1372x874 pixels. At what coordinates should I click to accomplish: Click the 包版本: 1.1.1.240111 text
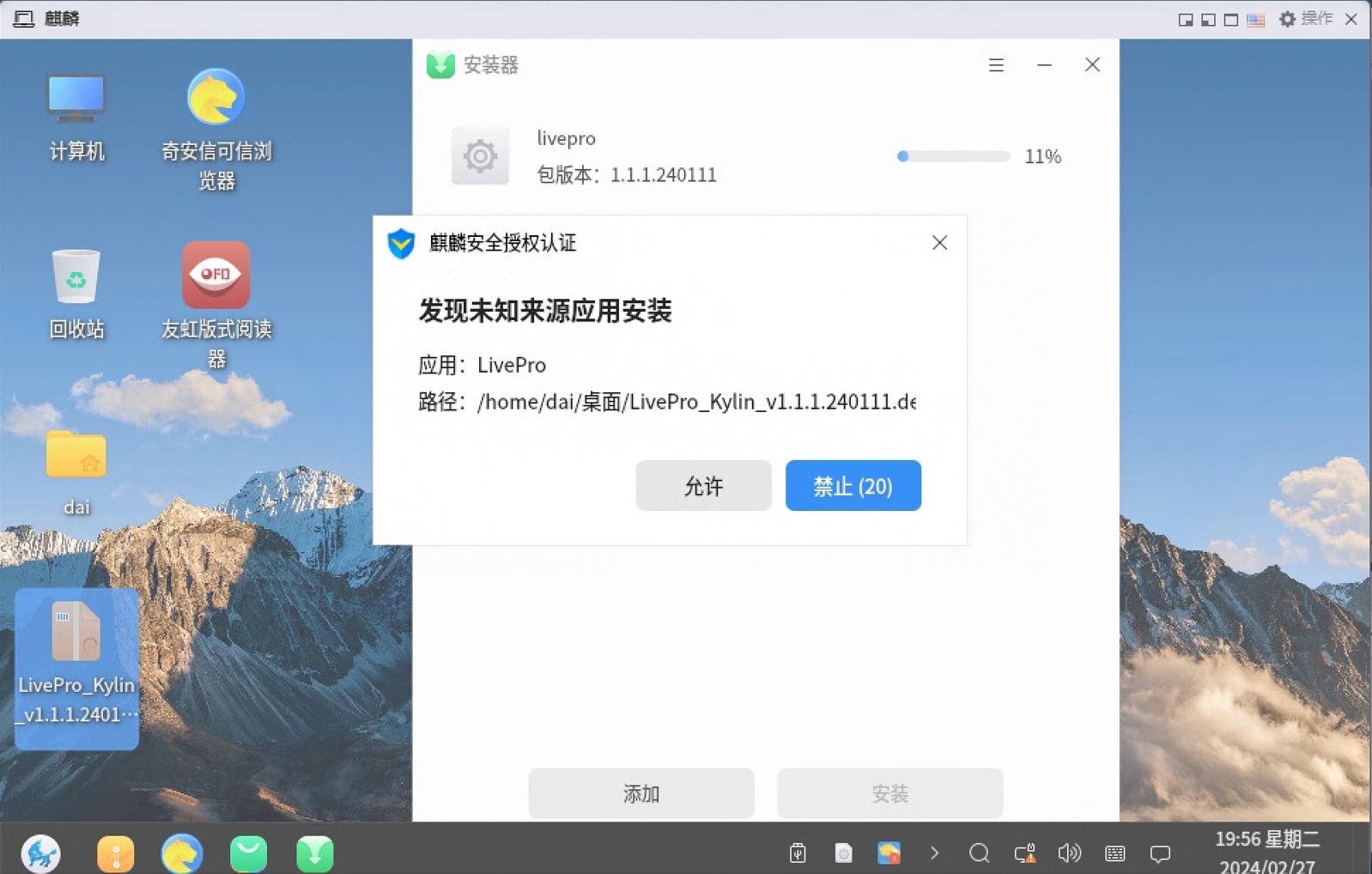pyautogui.click(x=627, y=175)
